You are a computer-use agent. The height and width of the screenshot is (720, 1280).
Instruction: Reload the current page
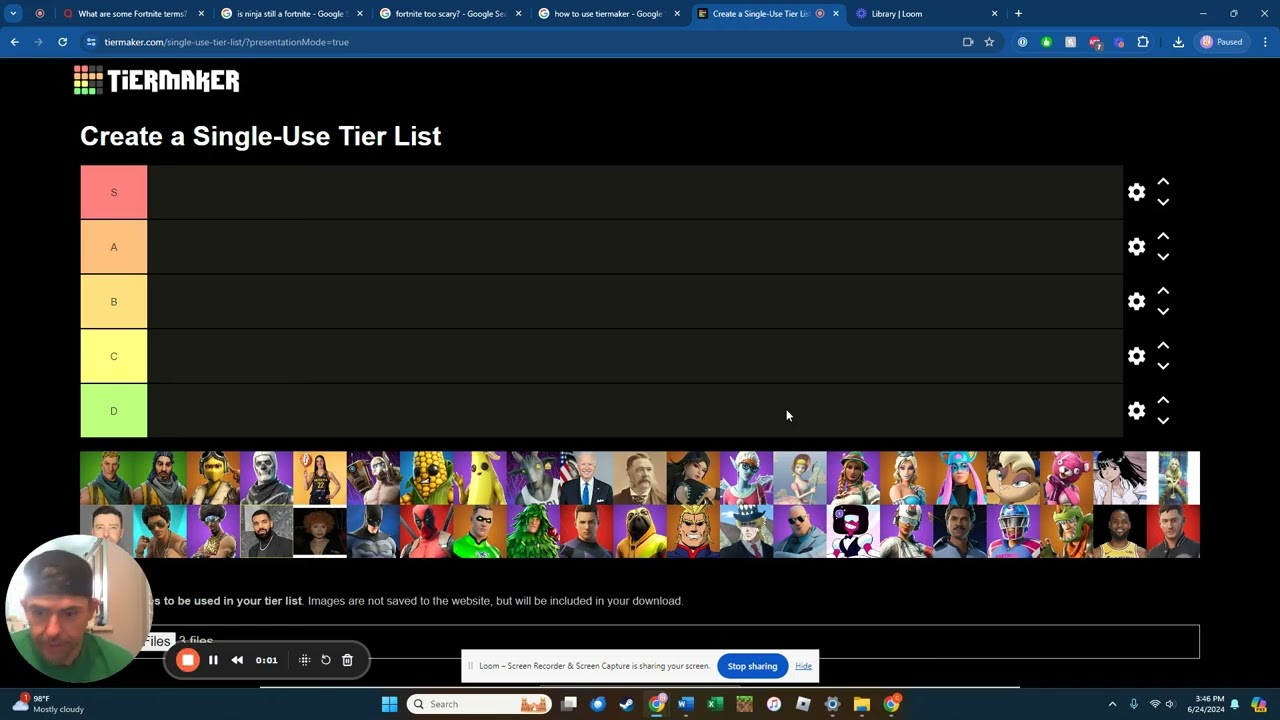coord(62,42)
